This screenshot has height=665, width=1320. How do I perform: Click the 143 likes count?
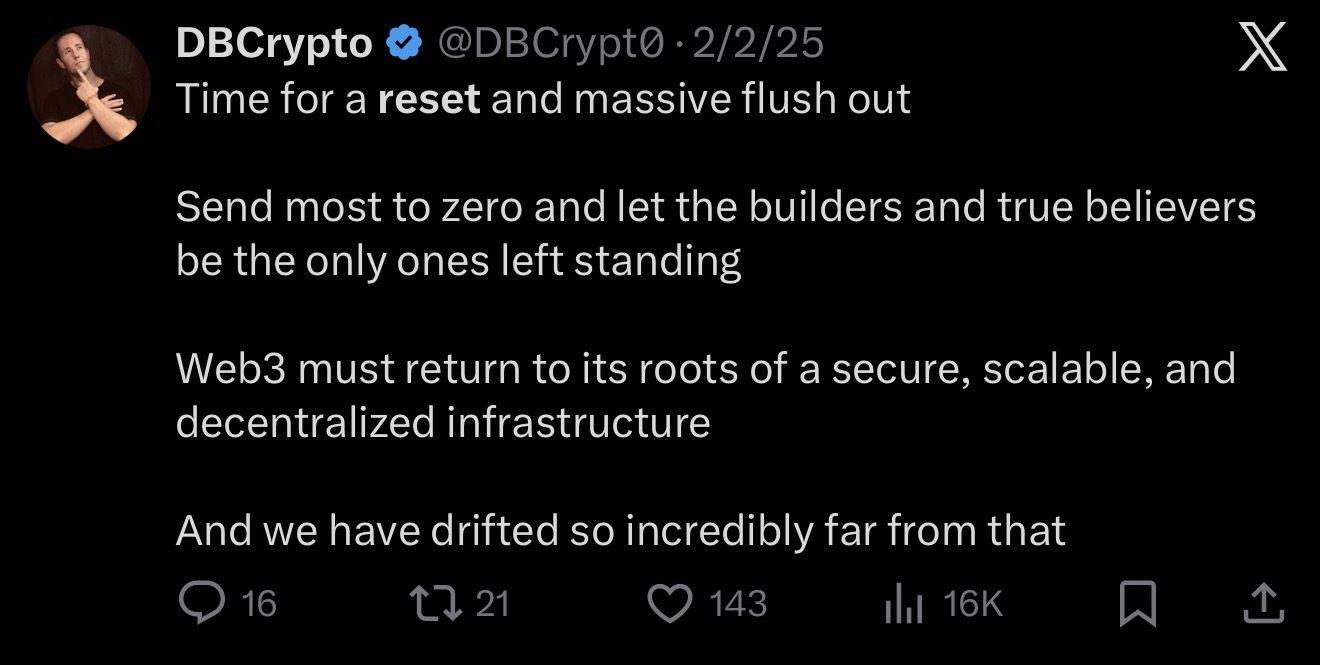[738, 604]
